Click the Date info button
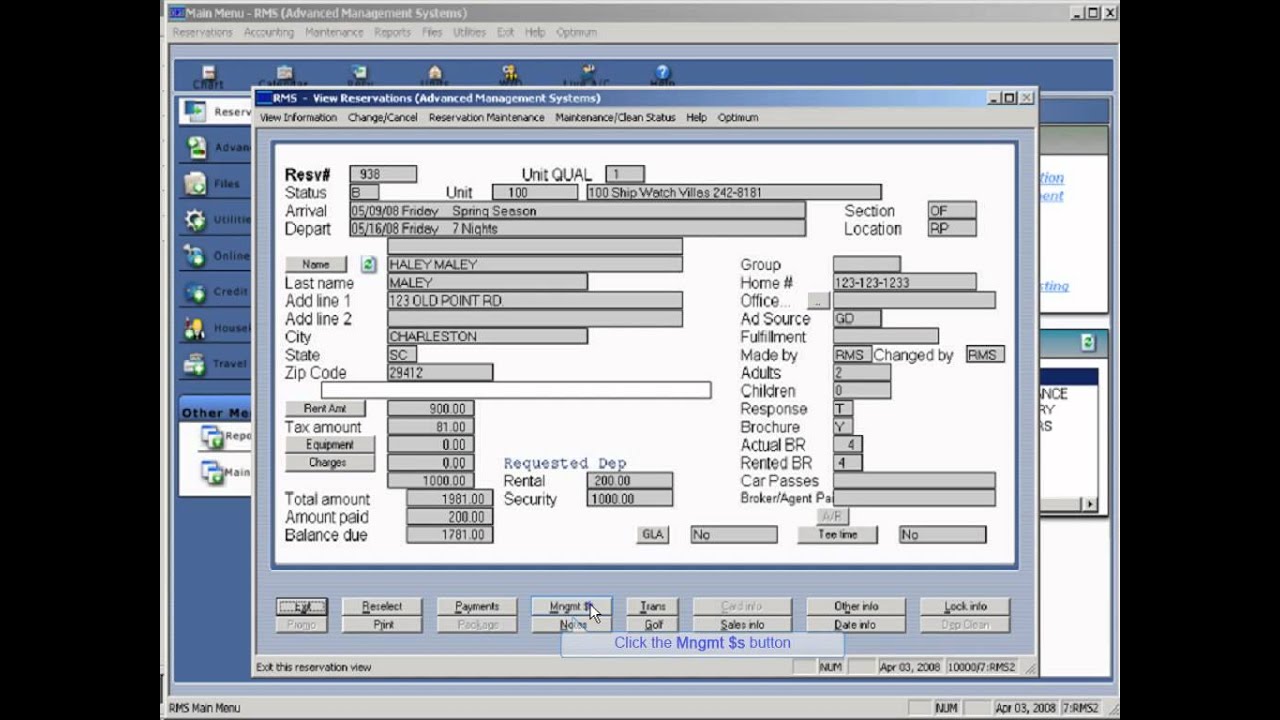 (x=856, y=624)
